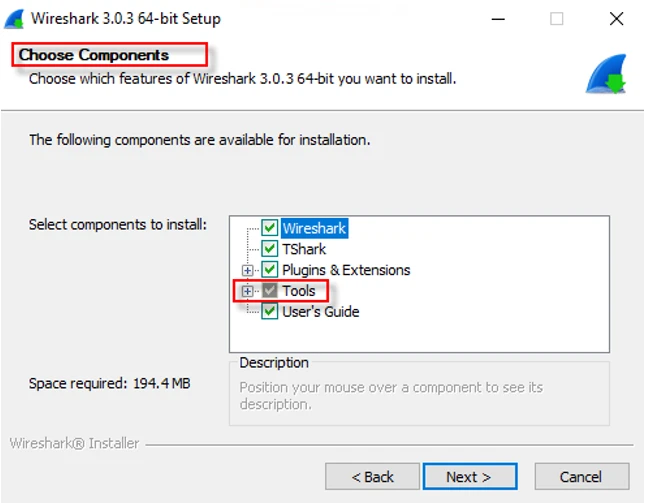Click the Wireshark fin icon in title bar
This screenshot has width=648, height=503.
14,18
